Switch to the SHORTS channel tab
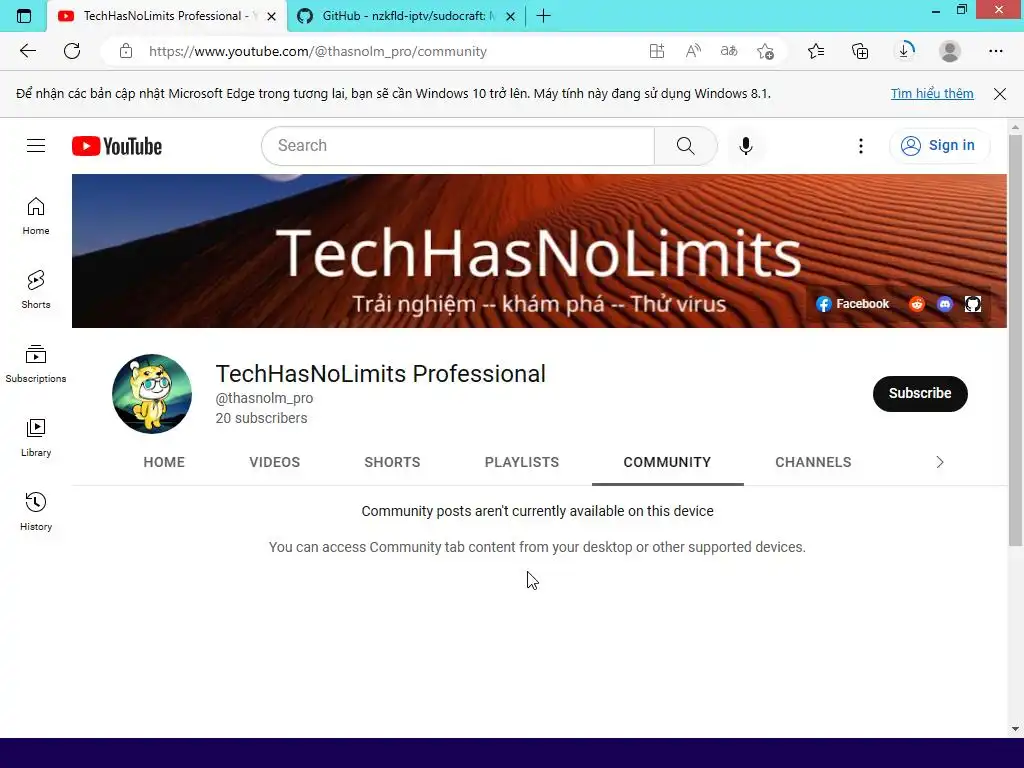This screenshot has width=1024, height=768. tap(392, 462)
